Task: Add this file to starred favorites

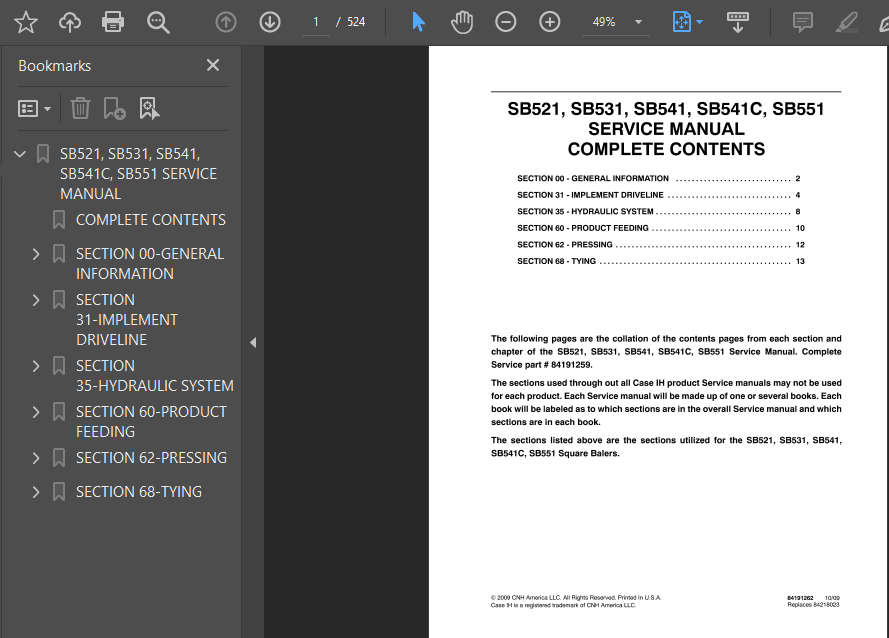Action: [x=26, y=22]
